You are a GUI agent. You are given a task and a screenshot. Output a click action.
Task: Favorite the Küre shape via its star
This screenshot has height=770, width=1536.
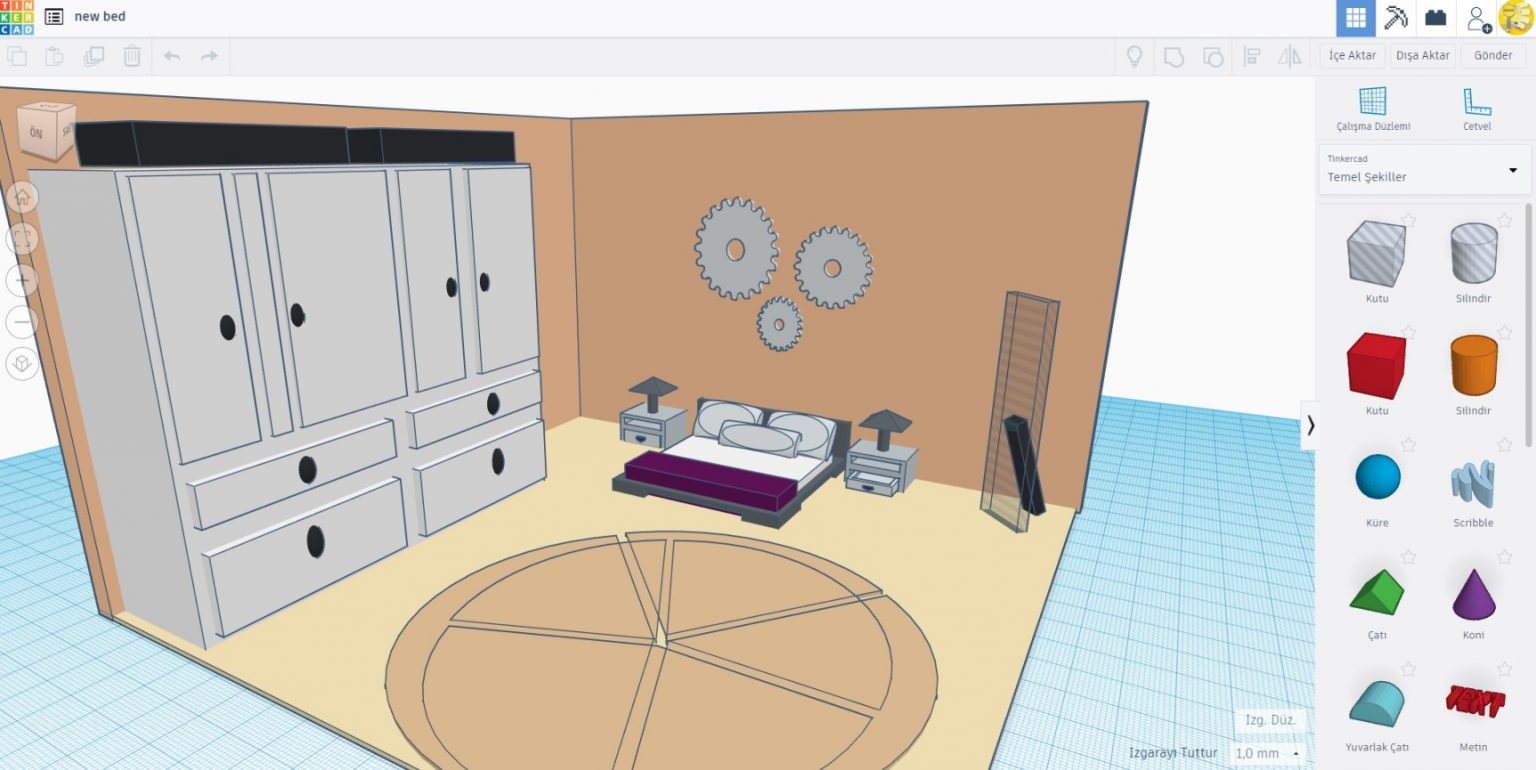[1409, 445]
